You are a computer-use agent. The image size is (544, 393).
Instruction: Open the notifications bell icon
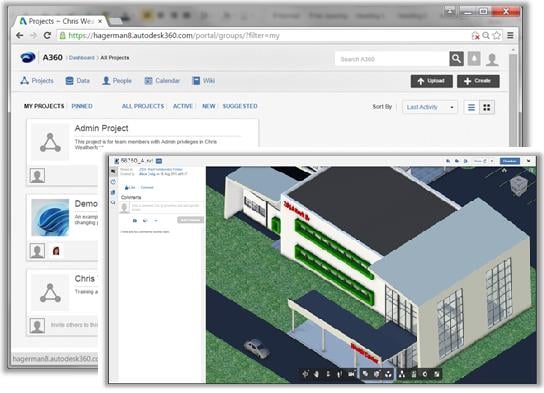pyautogui.click(x=474, y=59)
